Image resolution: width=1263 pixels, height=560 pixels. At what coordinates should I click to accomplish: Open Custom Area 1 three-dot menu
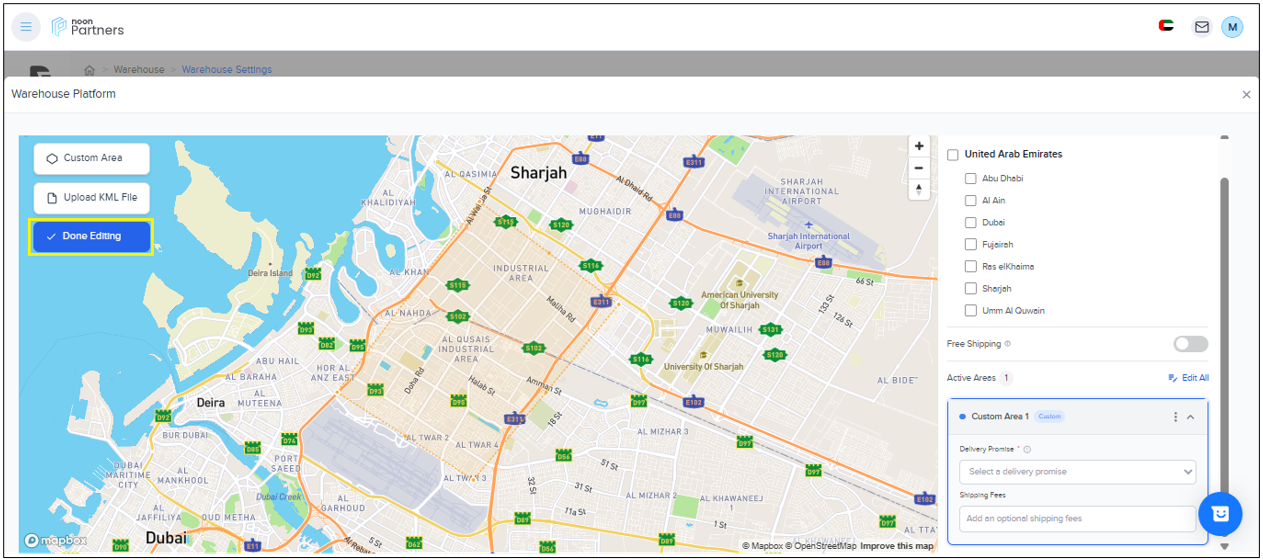pos(1175,417)
